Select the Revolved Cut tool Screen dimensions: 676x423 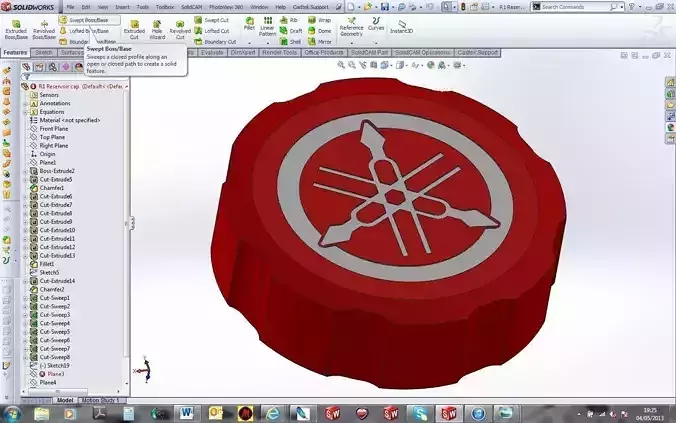pos(180,29)
